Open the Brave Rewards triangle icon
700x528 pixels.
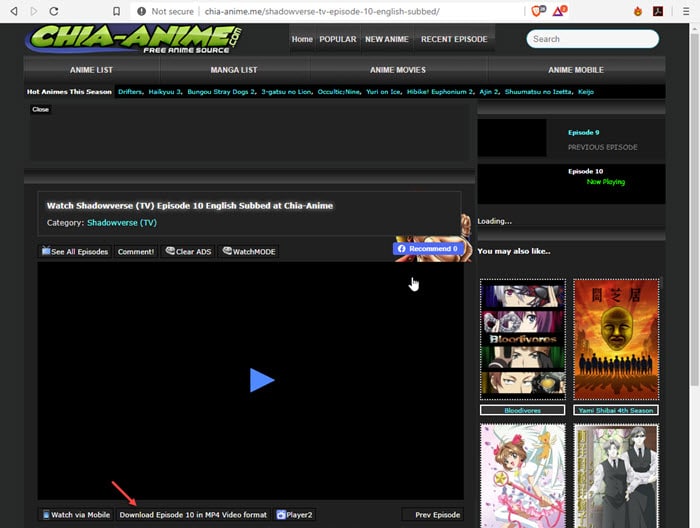point(560,11)
